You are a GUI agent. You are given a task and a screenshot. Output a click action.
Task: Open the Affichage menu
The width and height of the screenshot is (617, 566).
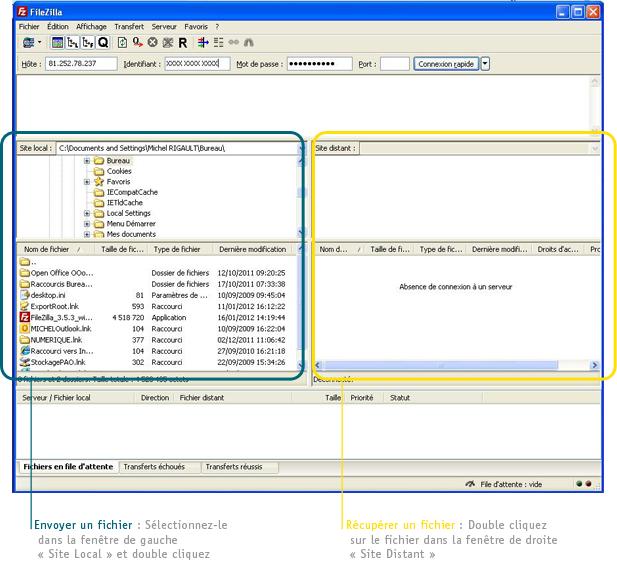click(x=91, y=27)
